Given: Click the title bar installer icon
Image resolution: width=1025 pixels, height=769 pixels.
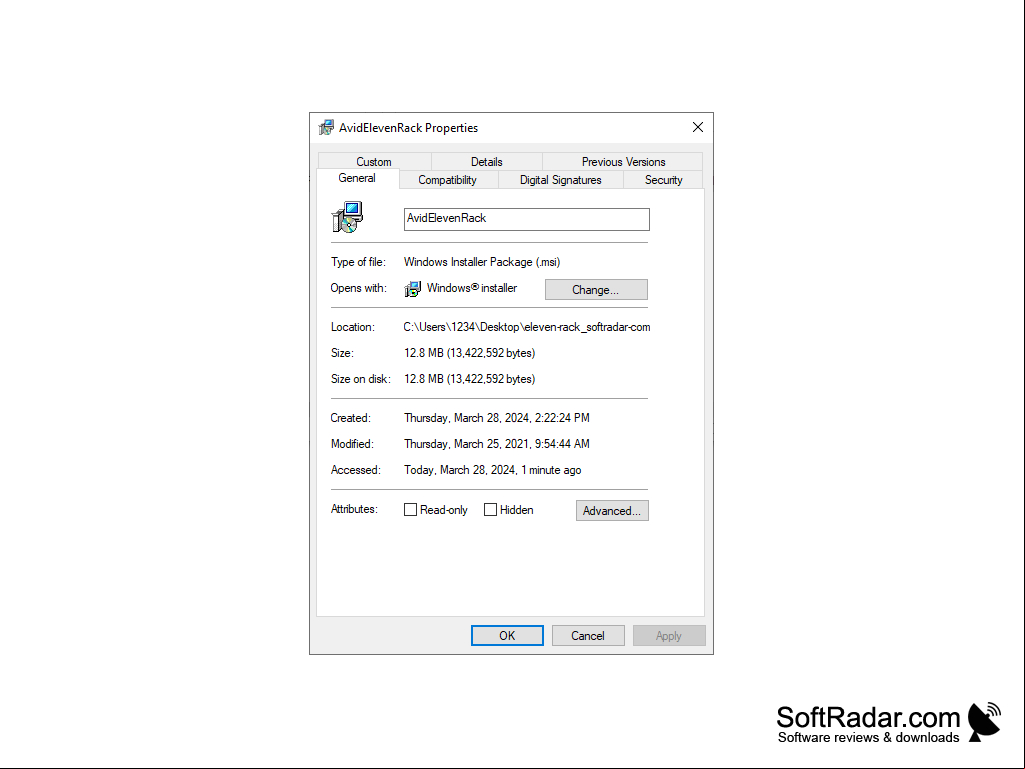Looking at the screenshot, I should pyautogui.click(x=326, y=128).
